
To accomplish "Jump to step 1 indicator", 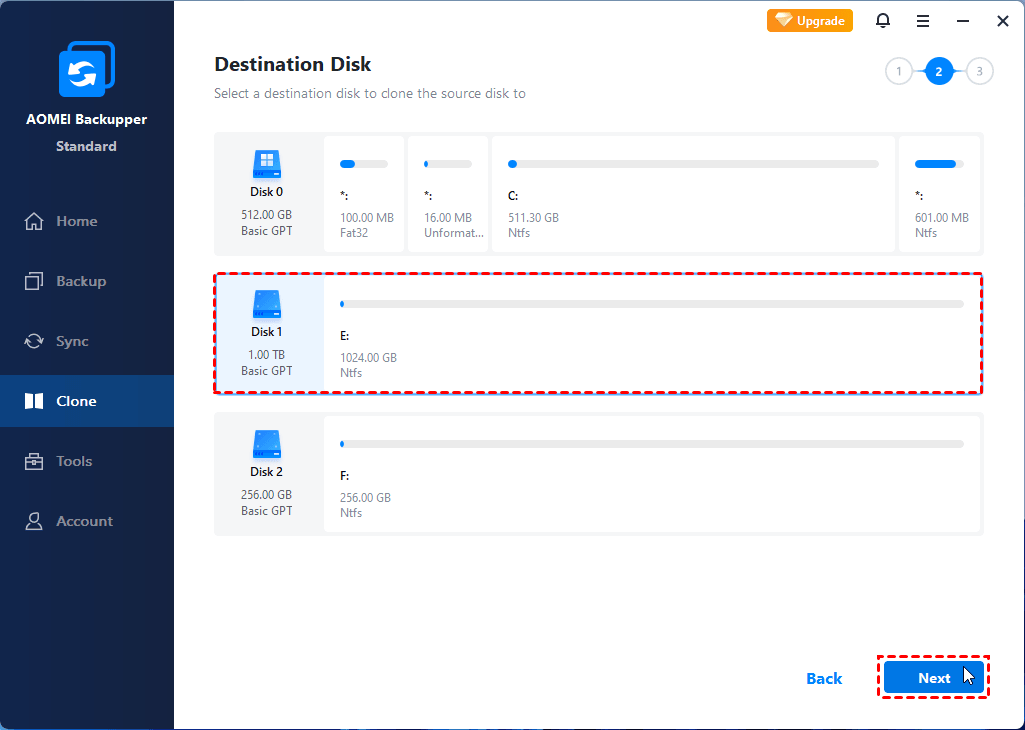I will [899, 71].
